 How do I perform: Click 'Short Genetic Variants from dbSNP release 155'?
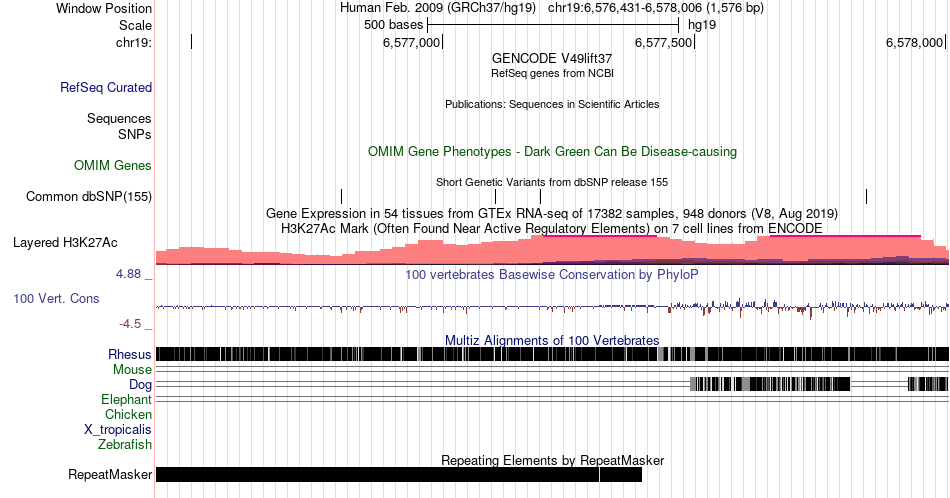tap(552, 182)
